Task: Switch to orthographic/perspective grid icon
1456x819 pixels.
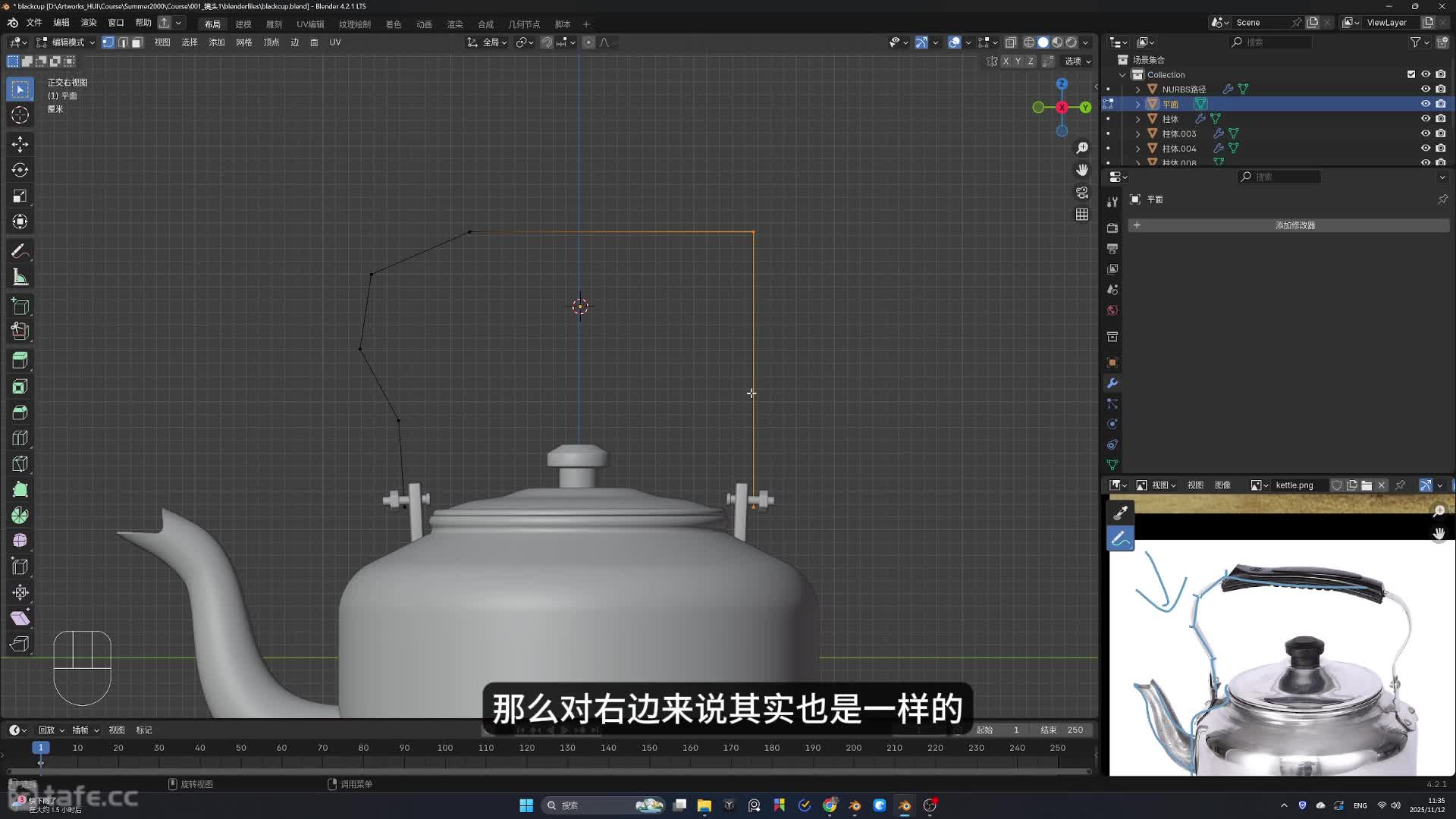Action: click(1082, 215)
